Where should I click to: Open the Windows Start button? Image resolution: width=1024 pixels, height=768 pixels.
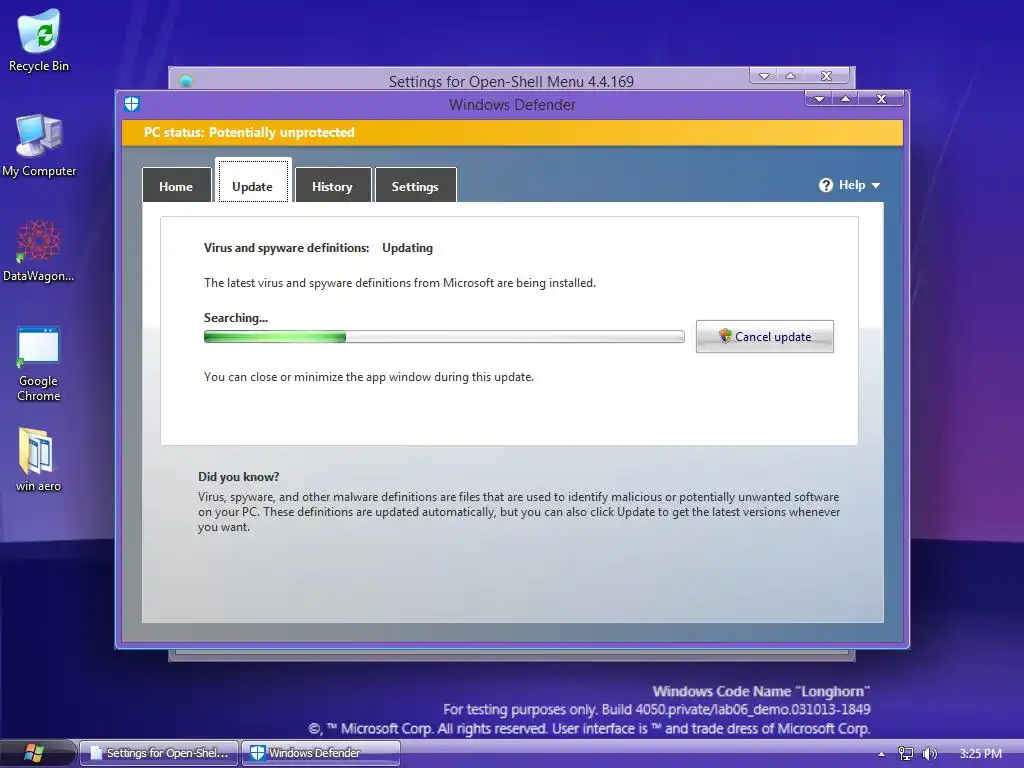pos(33,753)
